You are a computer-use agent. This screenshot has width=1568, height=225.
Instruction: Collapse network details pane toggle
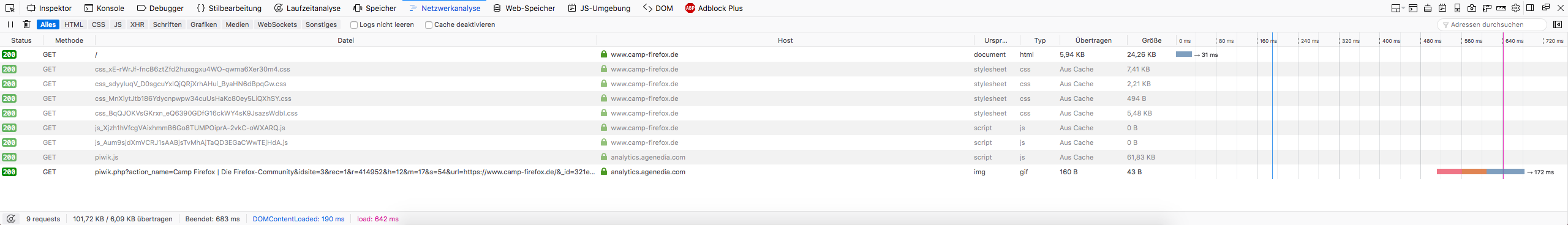click(1558, 24)
